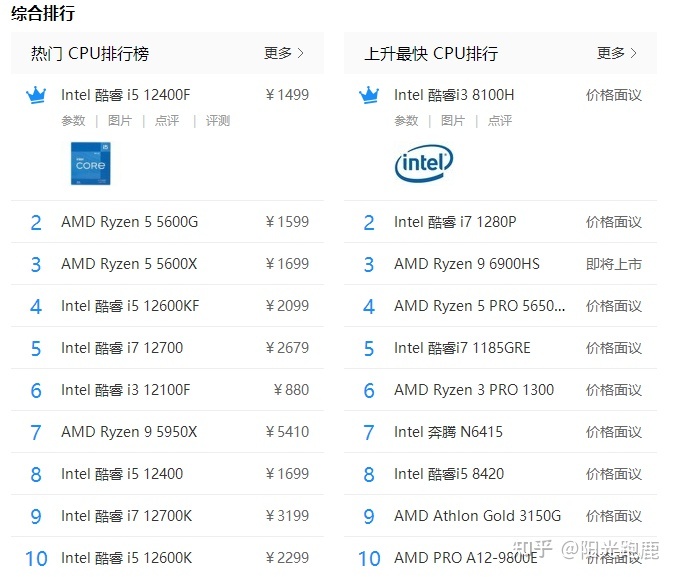676x577 pixels.
Task: Select AMD Ryzen 5 5600X entry
Action: pyautogui.click(x=129, y=263)
